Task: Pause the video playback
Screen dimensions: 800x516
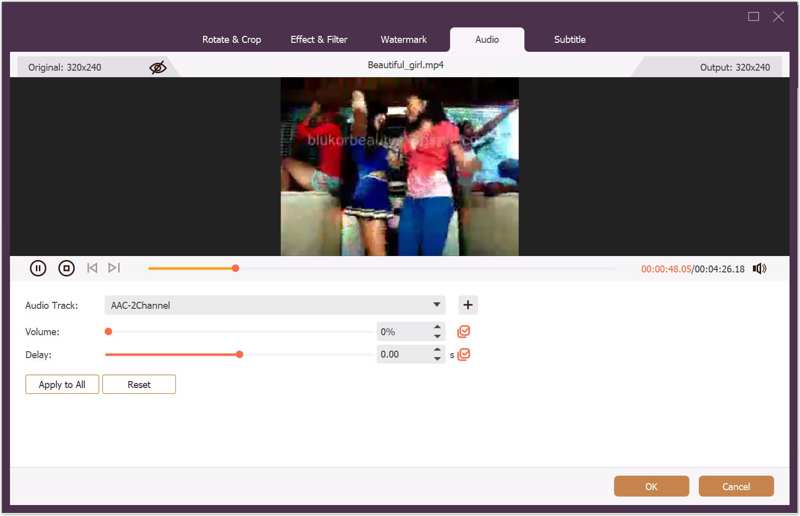Action: point(38,268)
